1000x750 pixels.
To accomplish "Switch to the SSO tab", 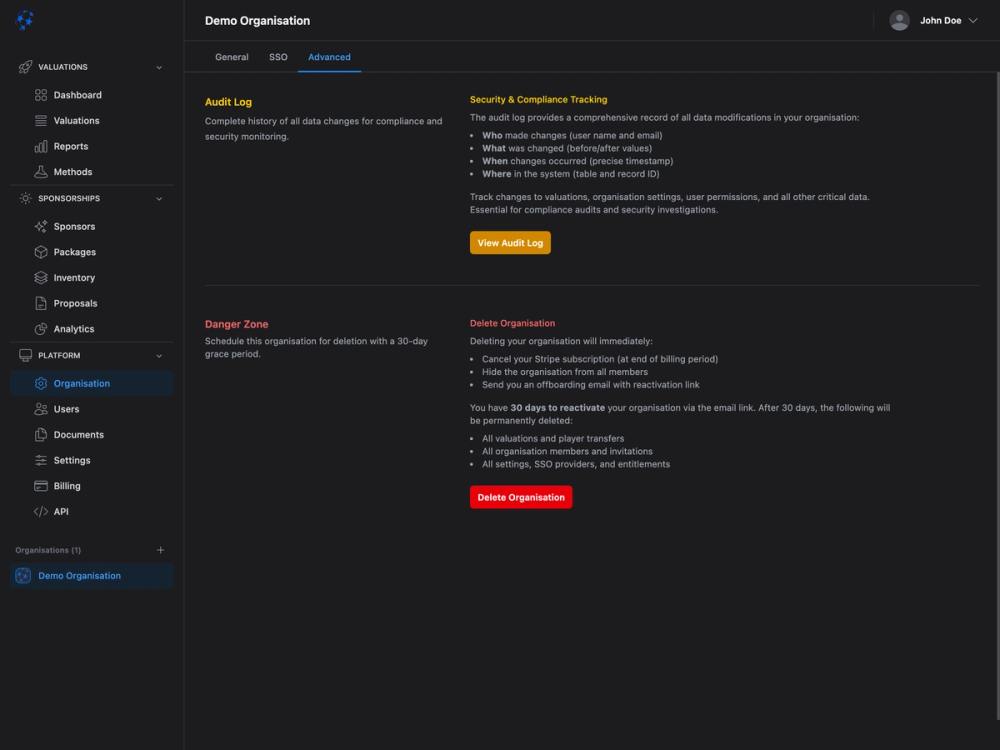I will (x=278, y=57).
